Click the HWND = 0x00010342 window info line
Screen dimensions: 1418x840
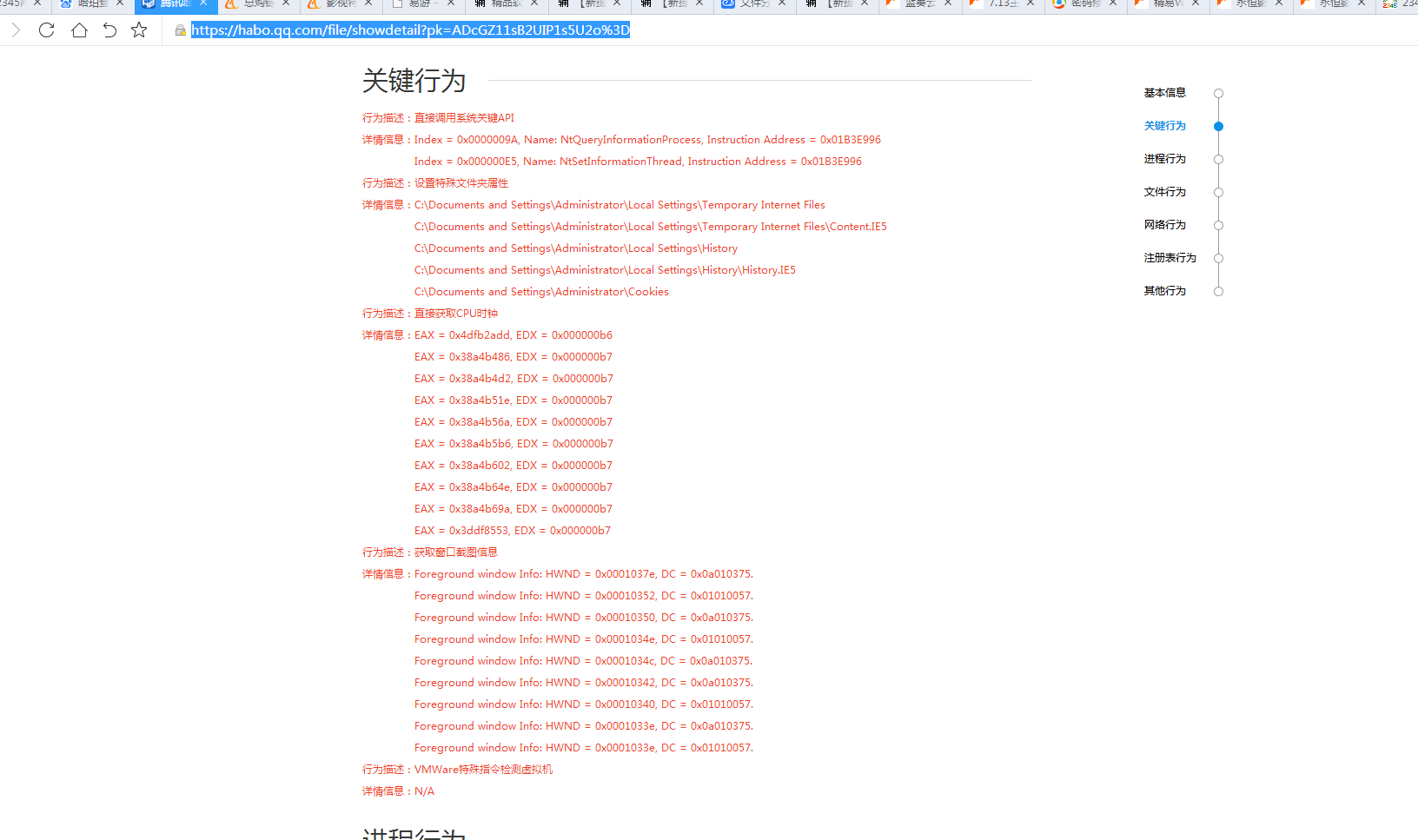coord(584,683)
